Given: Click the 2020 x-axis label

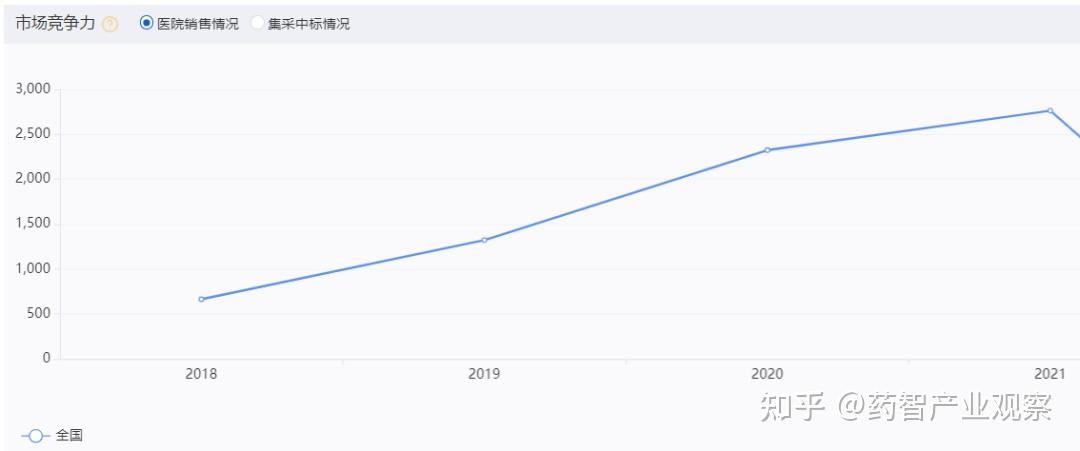Looking at the screenshot, I should pyautogui.click(x=767, y=375).
